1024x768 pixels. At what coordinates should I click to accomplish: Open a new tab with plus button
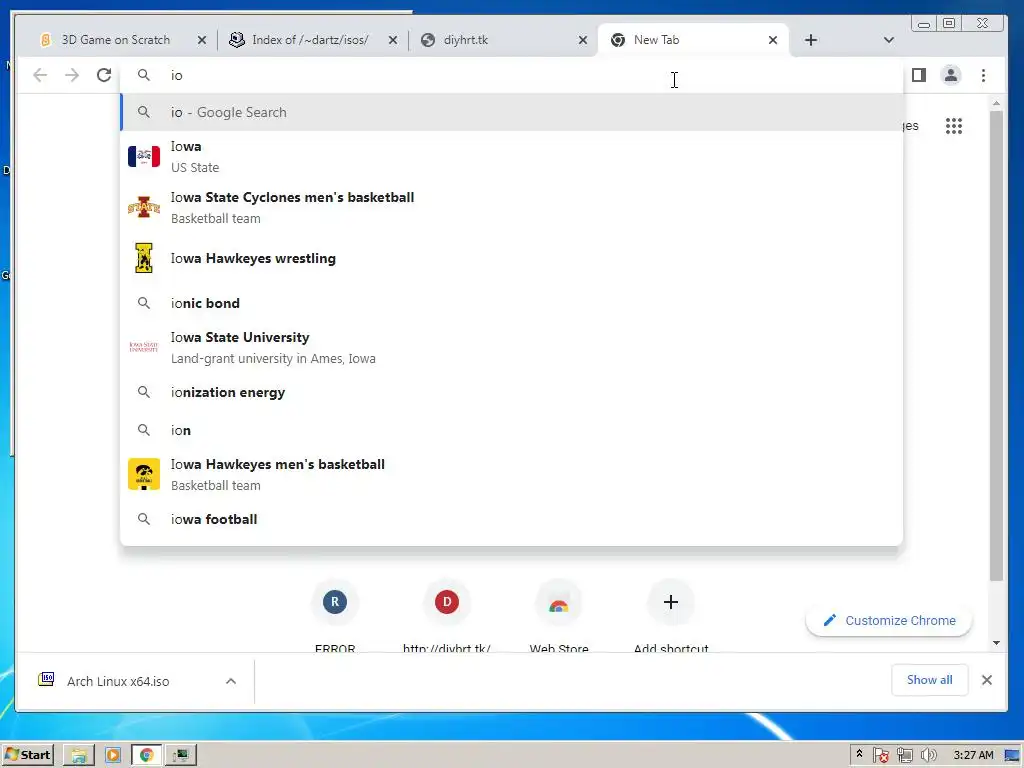coord(810,40)
